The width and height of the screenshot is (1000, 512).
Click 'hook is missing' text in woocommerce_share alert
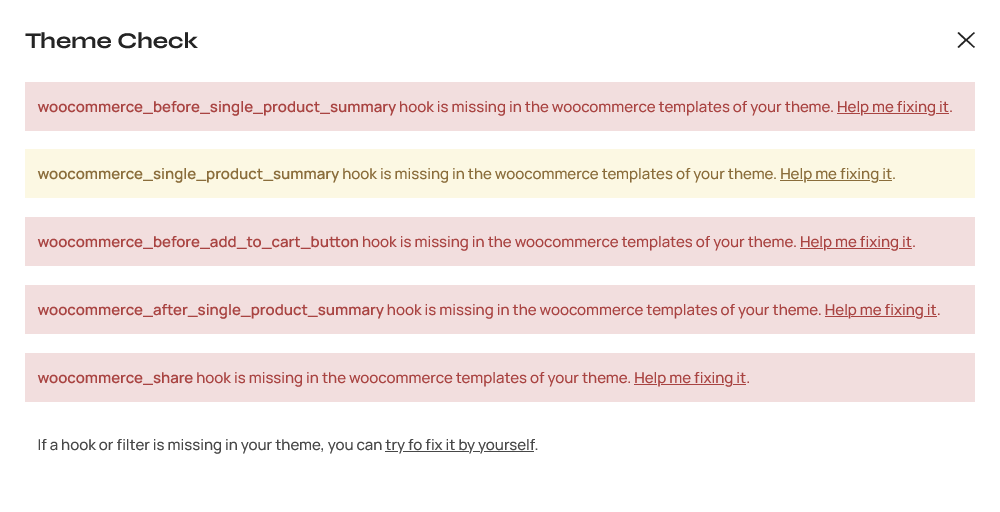click(x=249, y=378)
